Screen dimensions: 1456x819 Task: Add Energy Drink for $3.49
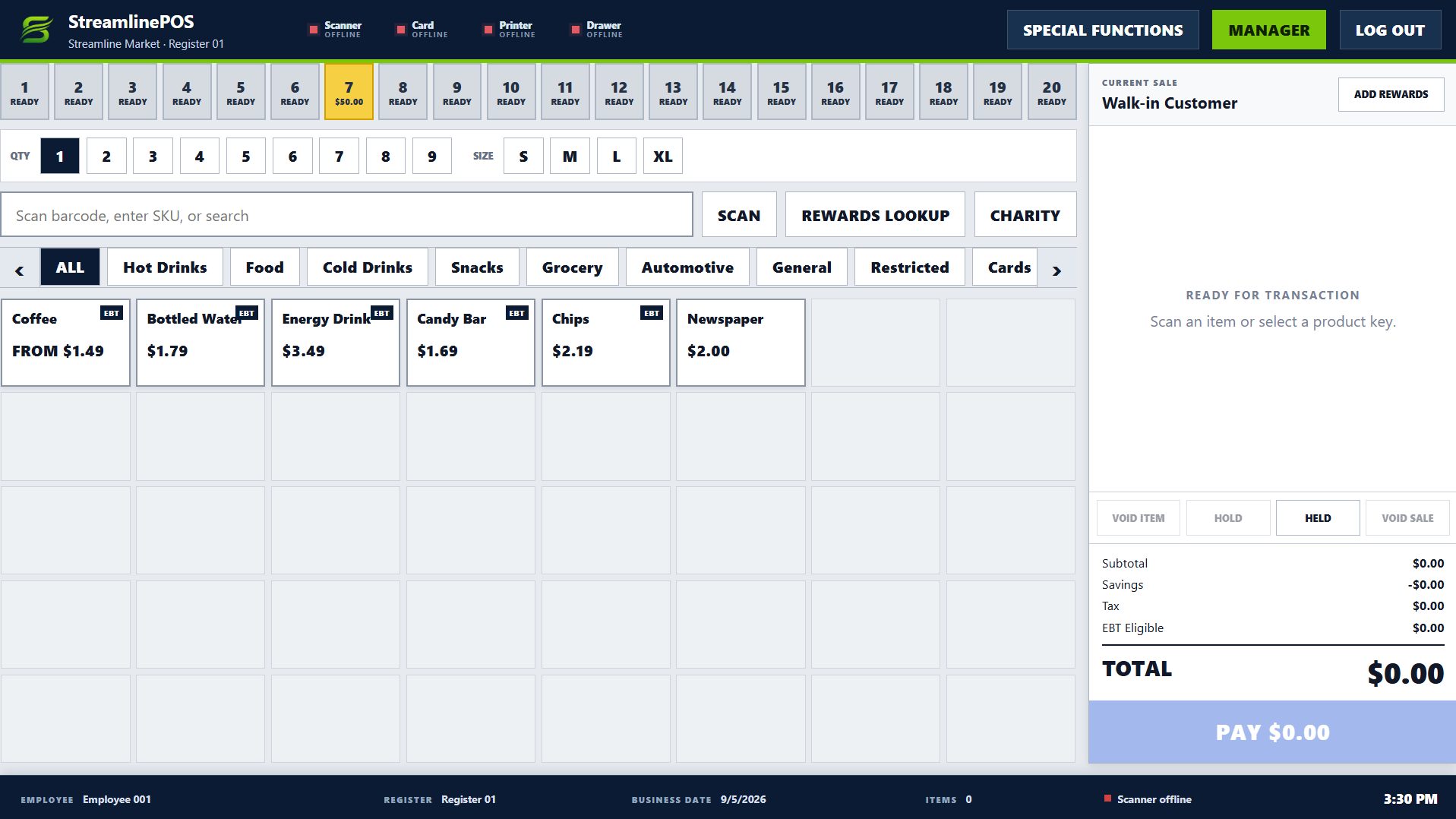tap(336, 343)
